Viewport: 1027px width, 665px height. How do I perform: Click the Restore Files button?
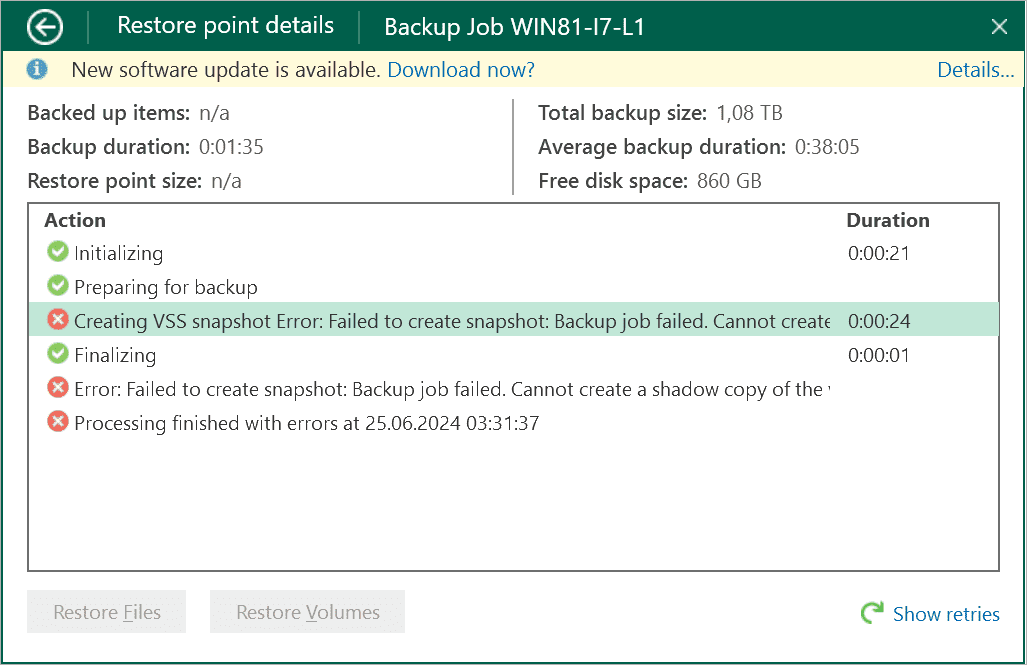pos(106,611)
